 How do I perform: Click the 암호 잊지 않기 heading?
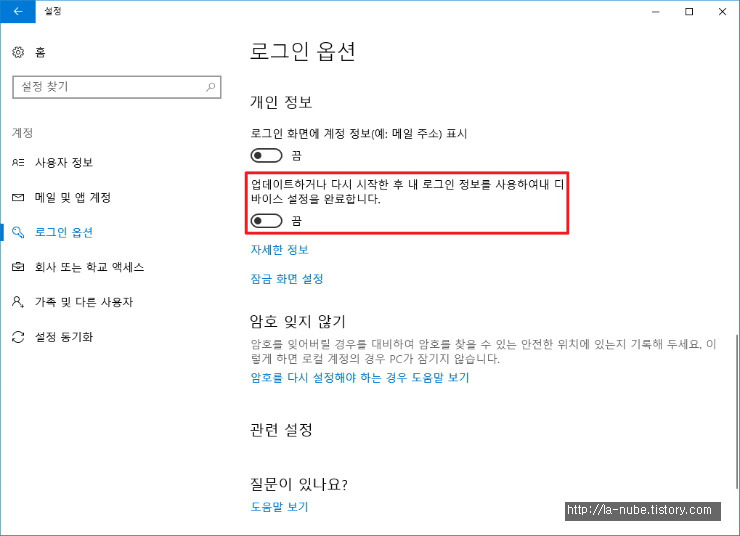pyautogui.click(x=298, y=321)
